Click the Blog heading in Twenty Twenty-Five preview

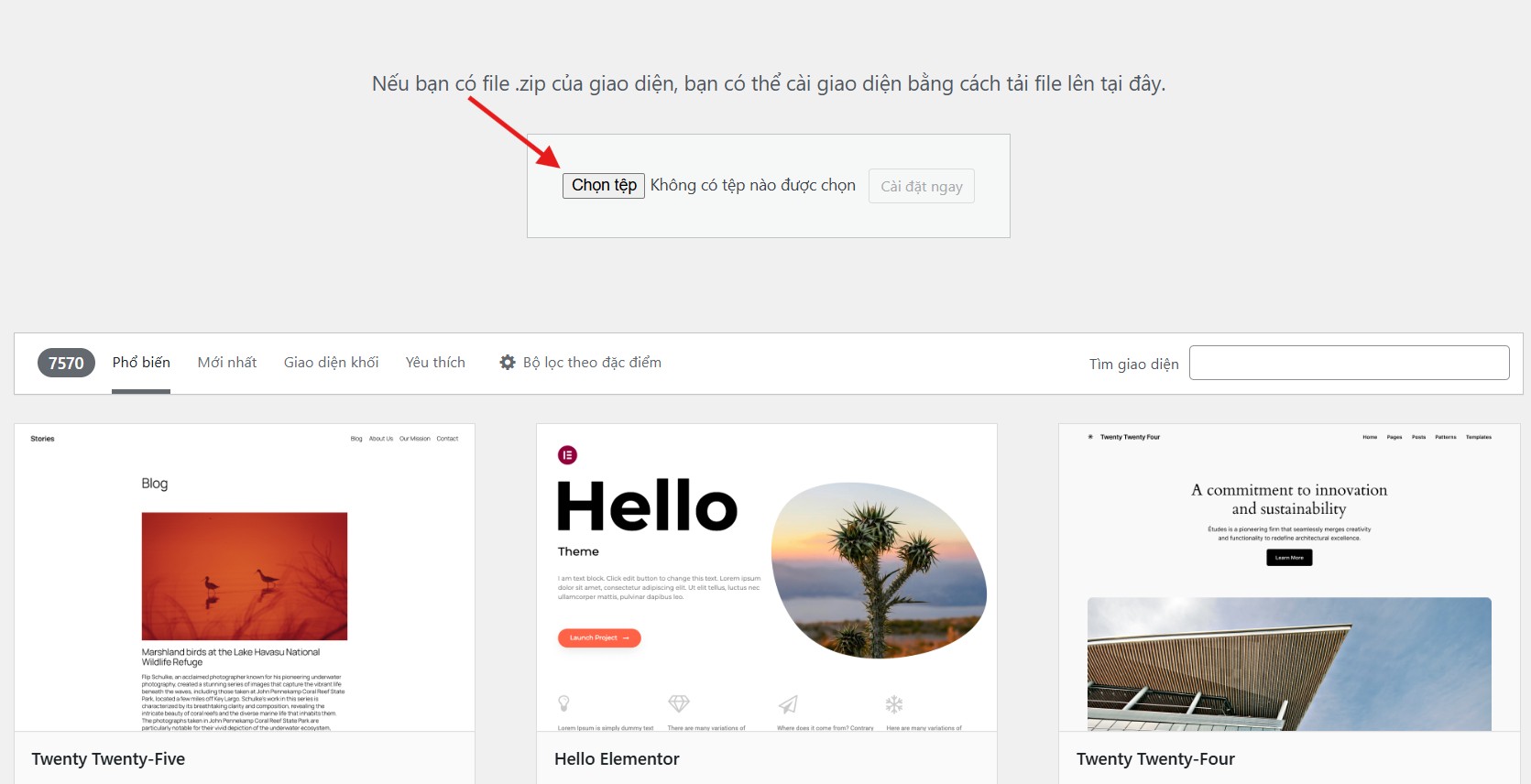[155, 484]
